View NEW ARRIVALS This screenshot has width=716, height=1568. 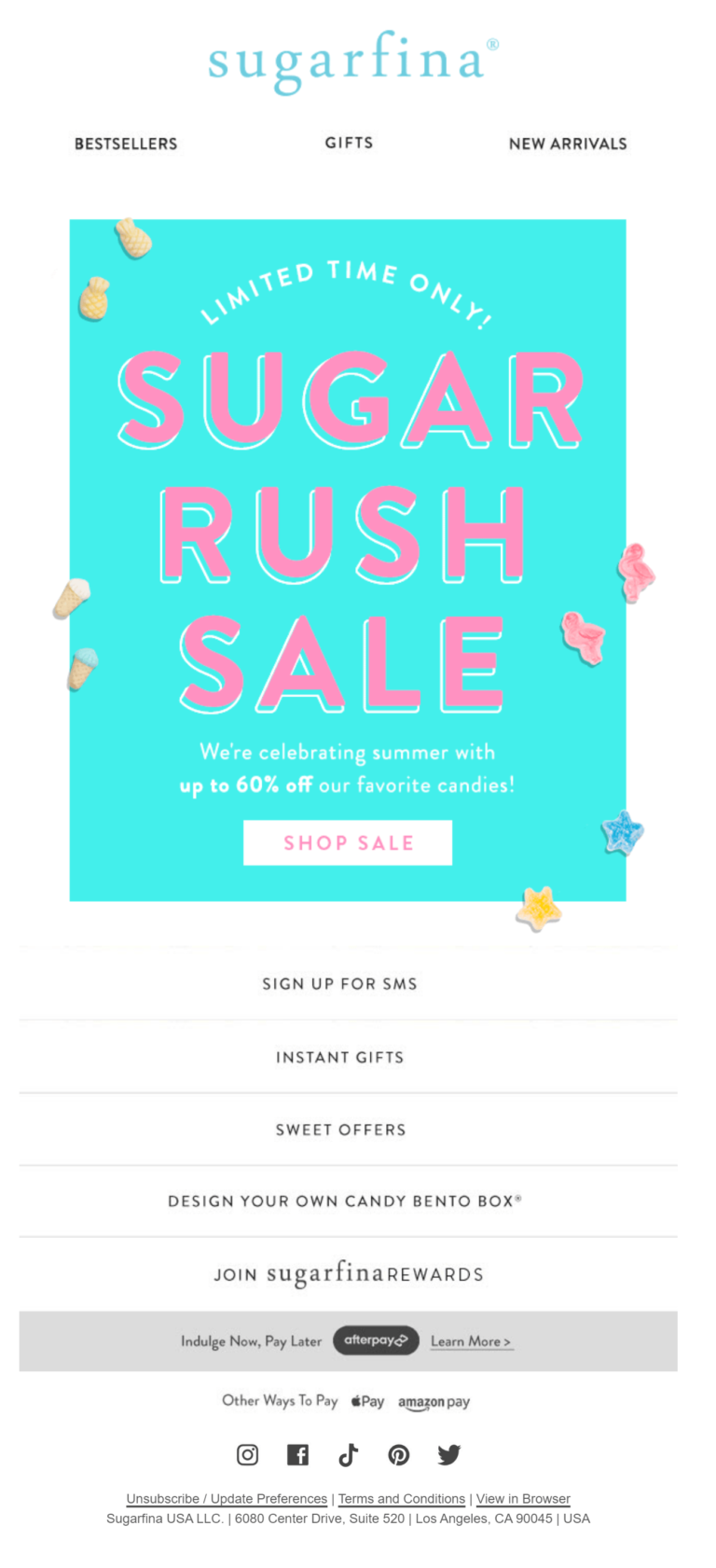[568, 144]
